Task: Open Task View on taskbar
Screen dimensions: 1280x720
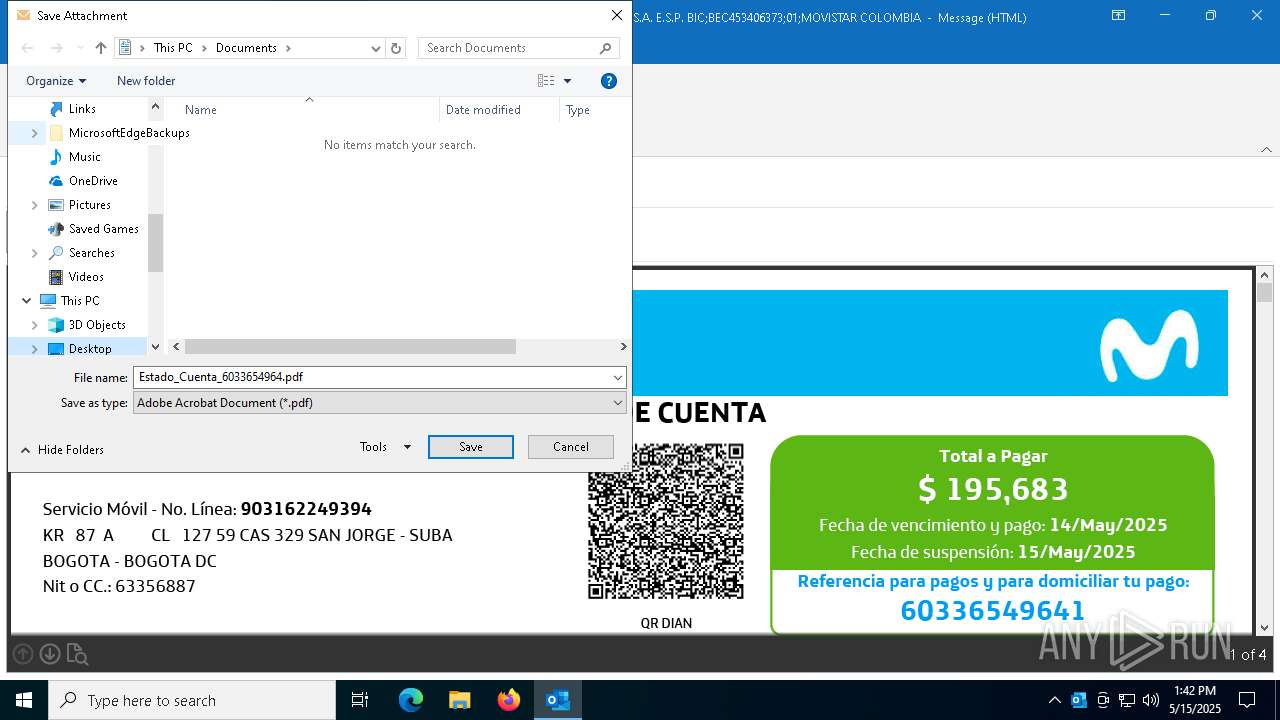Action: [x=360, y=700]
